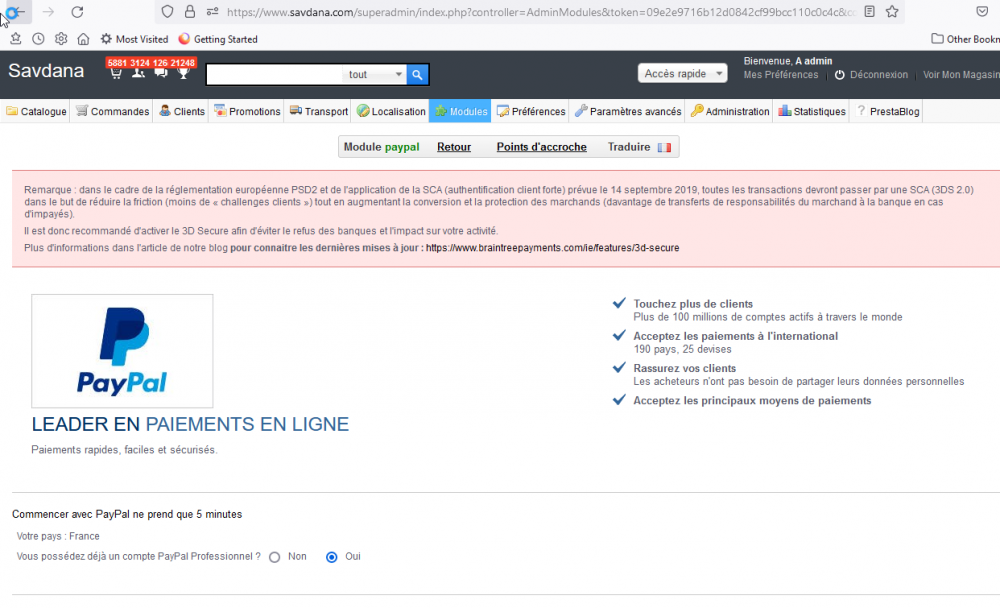Open the Localisation menu tab

tap(391, 111)
